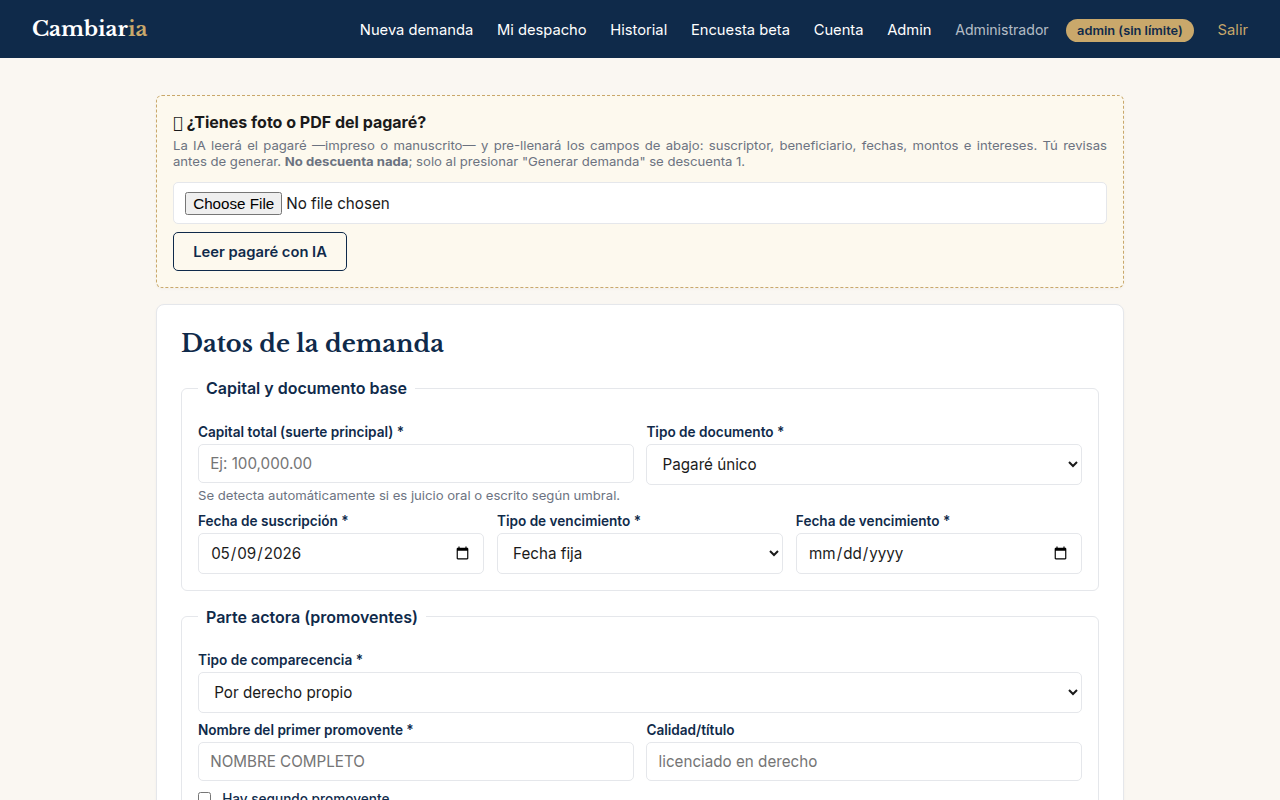Viewport: 1280px width, 800px height.
Task: Open the Tipo de documento dropdown
Action: 864,464
